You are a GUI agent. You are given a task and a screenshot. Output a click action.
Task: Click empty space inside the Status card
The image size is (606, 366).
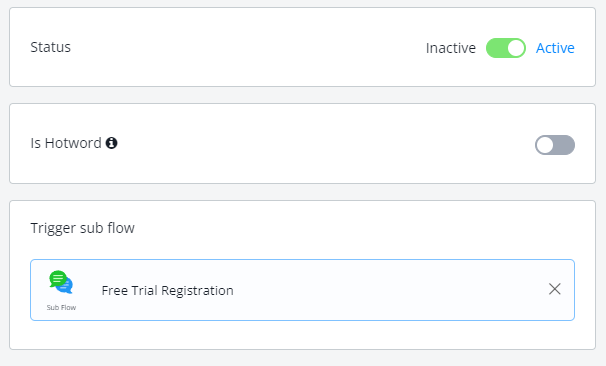(x=247, y=47)
